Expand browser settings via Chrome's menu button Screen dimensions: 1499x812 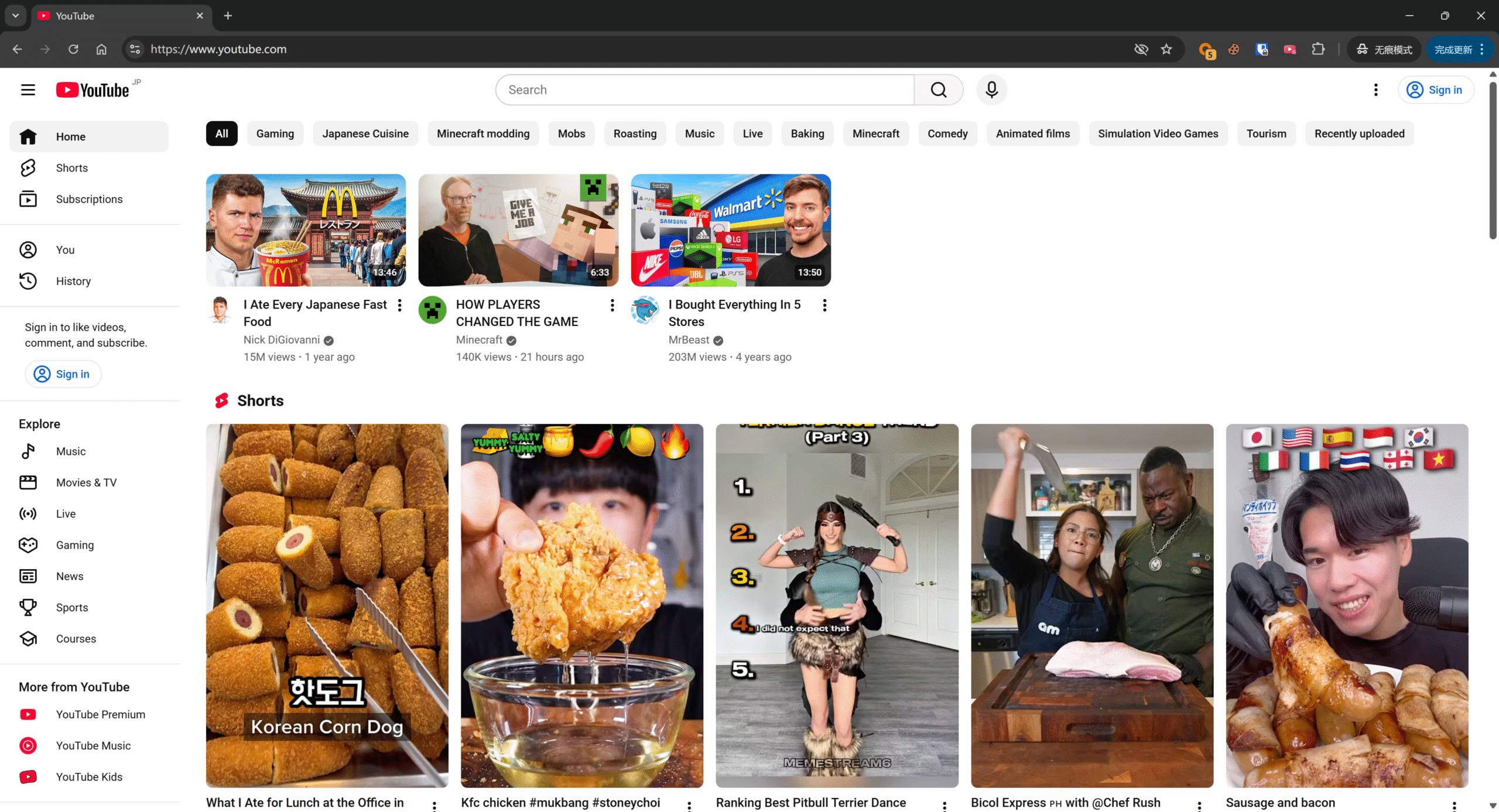coord(1481,49)
